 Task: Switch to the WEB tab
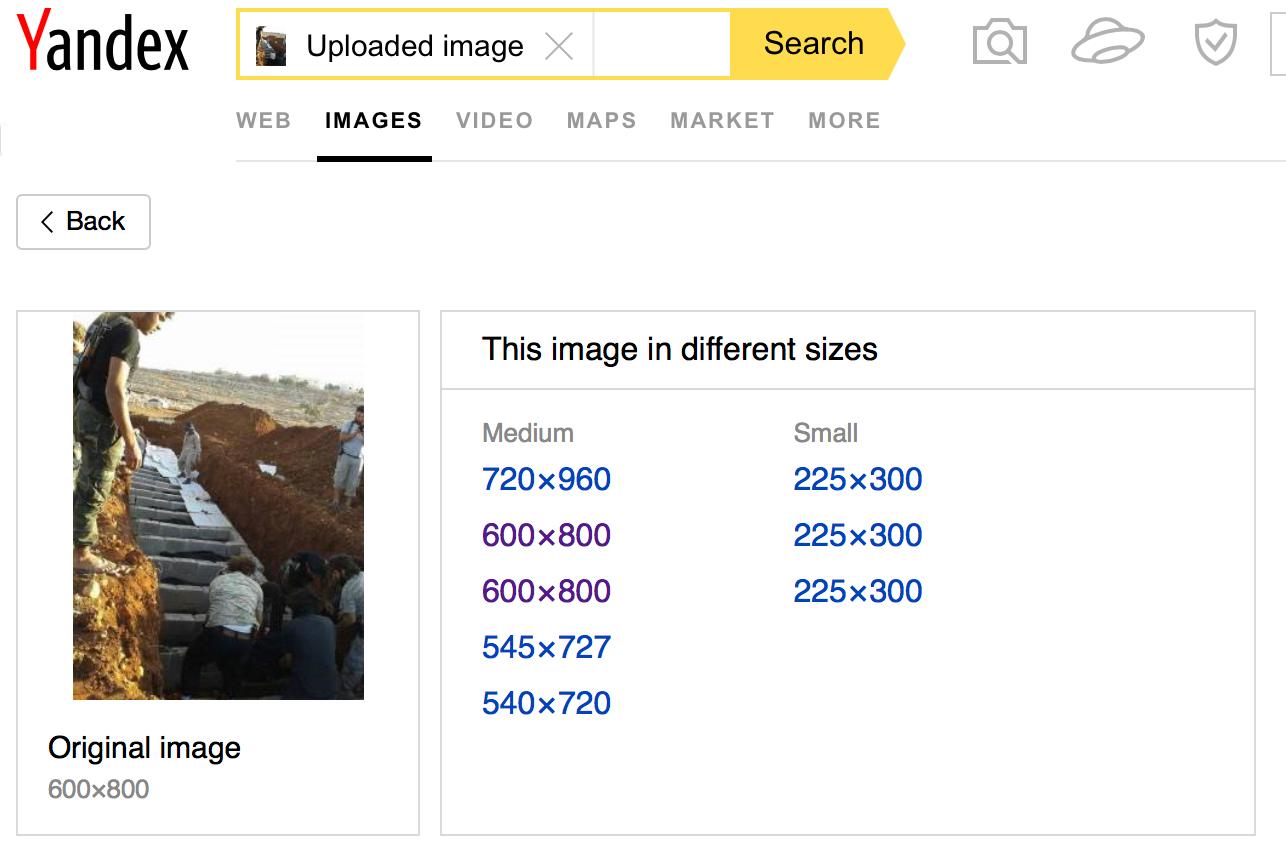tap(264, 121)
